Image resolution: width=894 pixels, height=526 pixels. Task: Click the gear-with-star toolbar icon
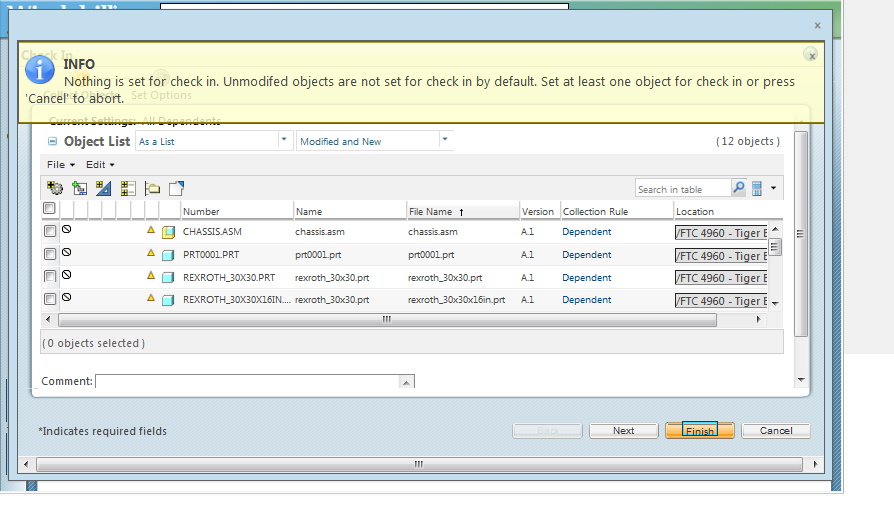tap(55, 188)
